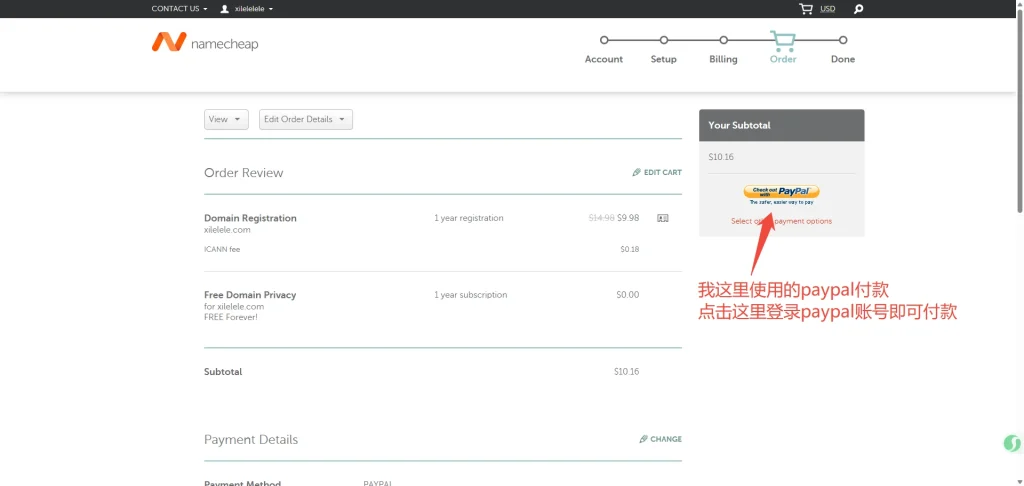Open the CONTACT US dropdown
Viewport: 1024px width, 486px height.
pos(179,9)
